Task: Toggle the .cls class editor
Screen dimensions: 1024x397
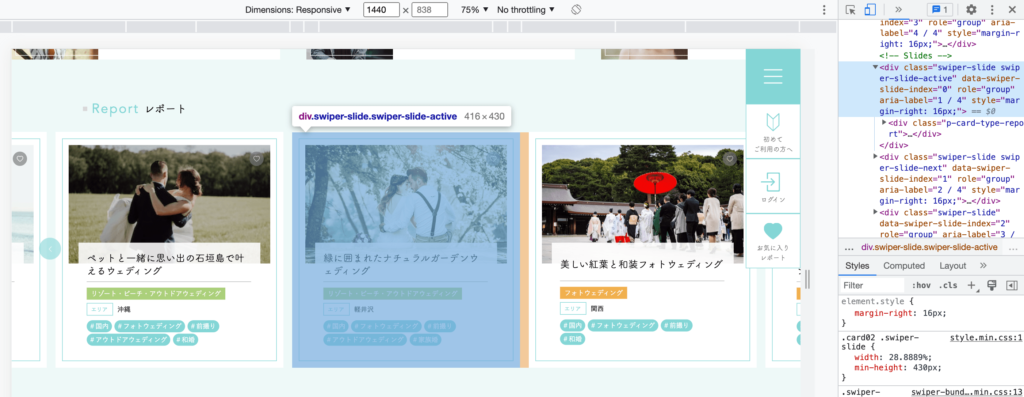Action: point(947,285)
